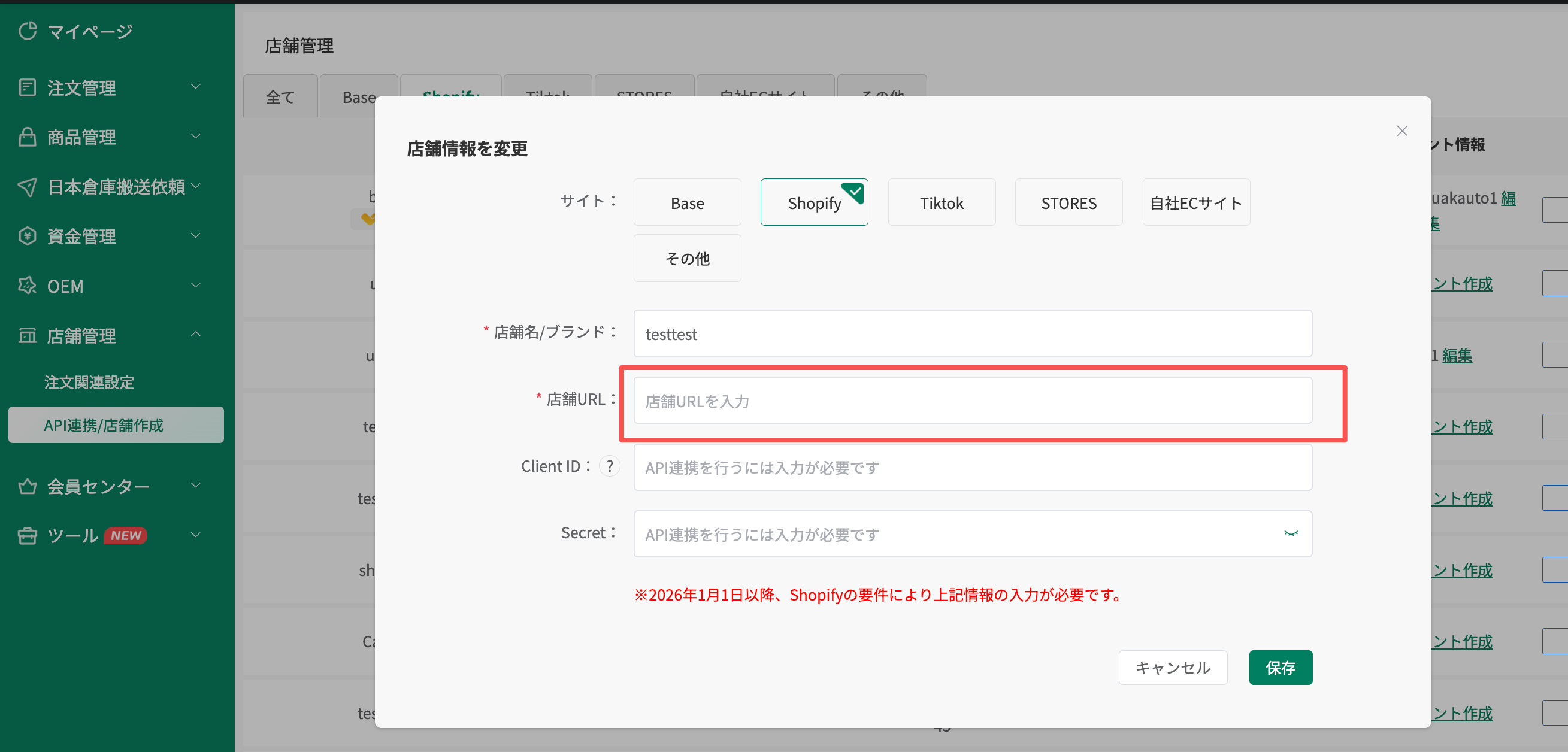Switch to the 全て tab
This screenshot has width=1568, height=752.
(x=280, y=96)
